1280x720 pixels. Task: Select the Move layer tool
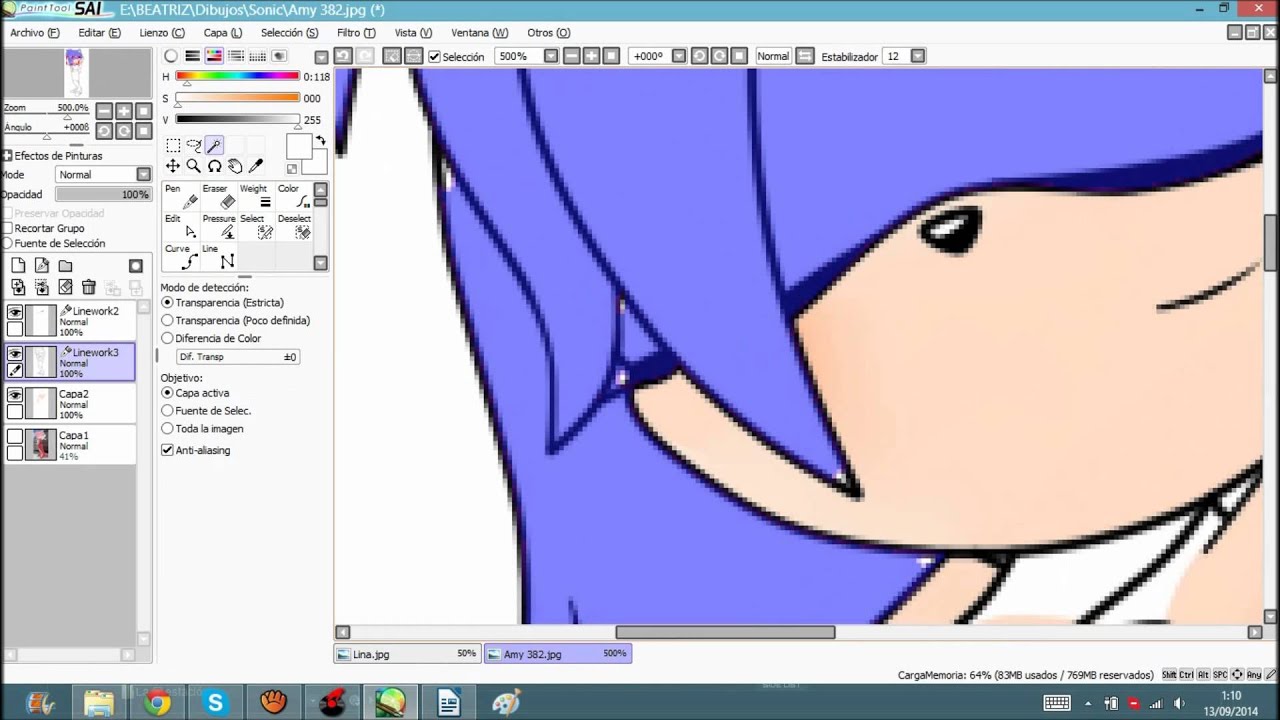point(173,166)
